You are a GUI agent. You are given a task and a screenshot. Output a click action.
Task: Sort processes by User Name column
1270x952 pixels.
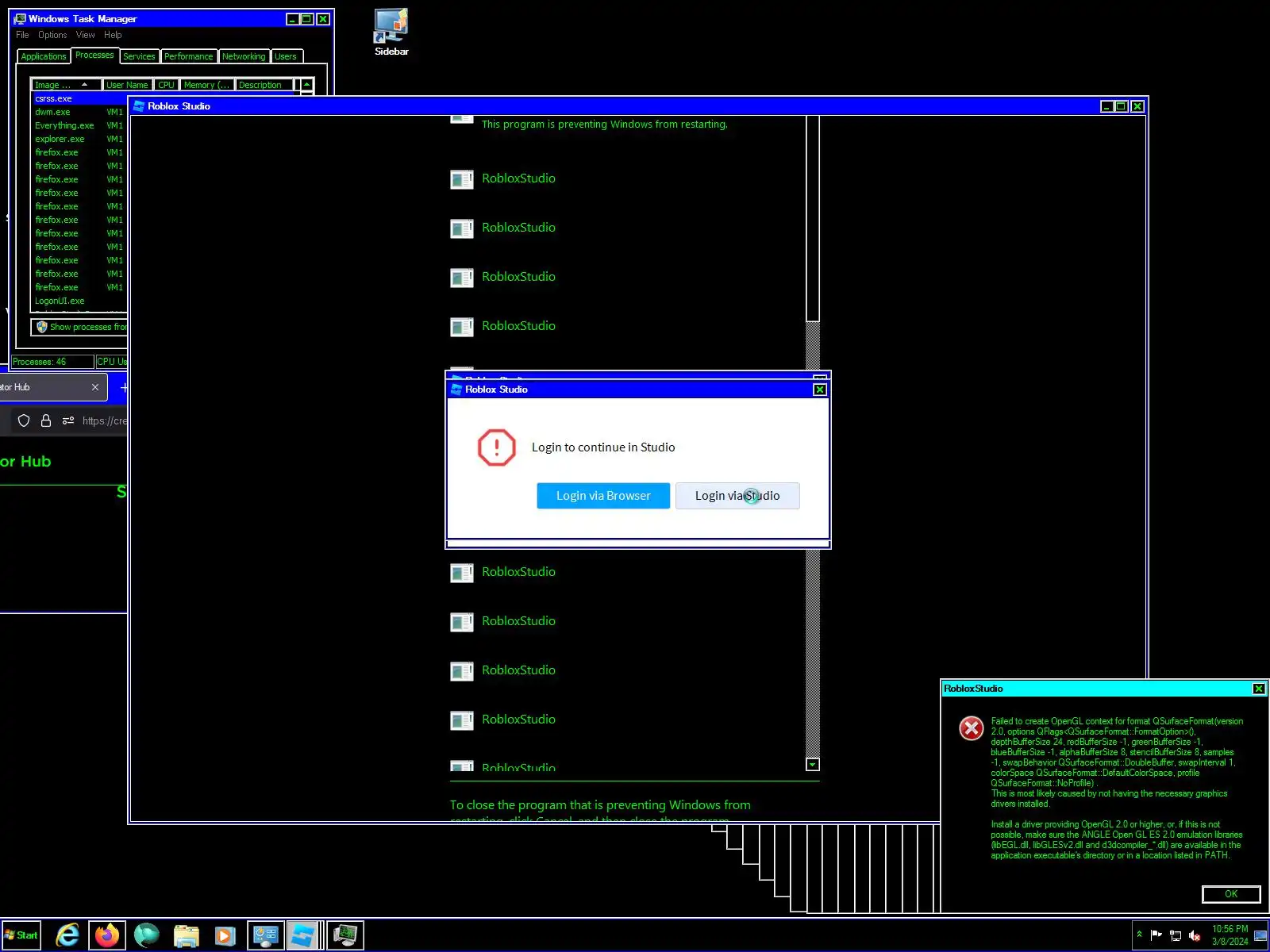[127, 85]
